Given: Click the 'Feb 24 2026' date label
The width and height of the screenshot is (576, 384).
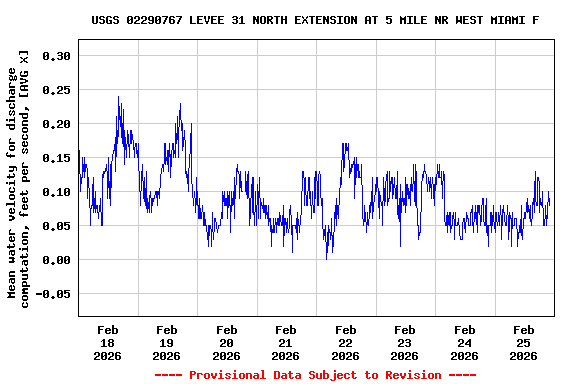Looking at the screenshot, I should pos(464,343).
